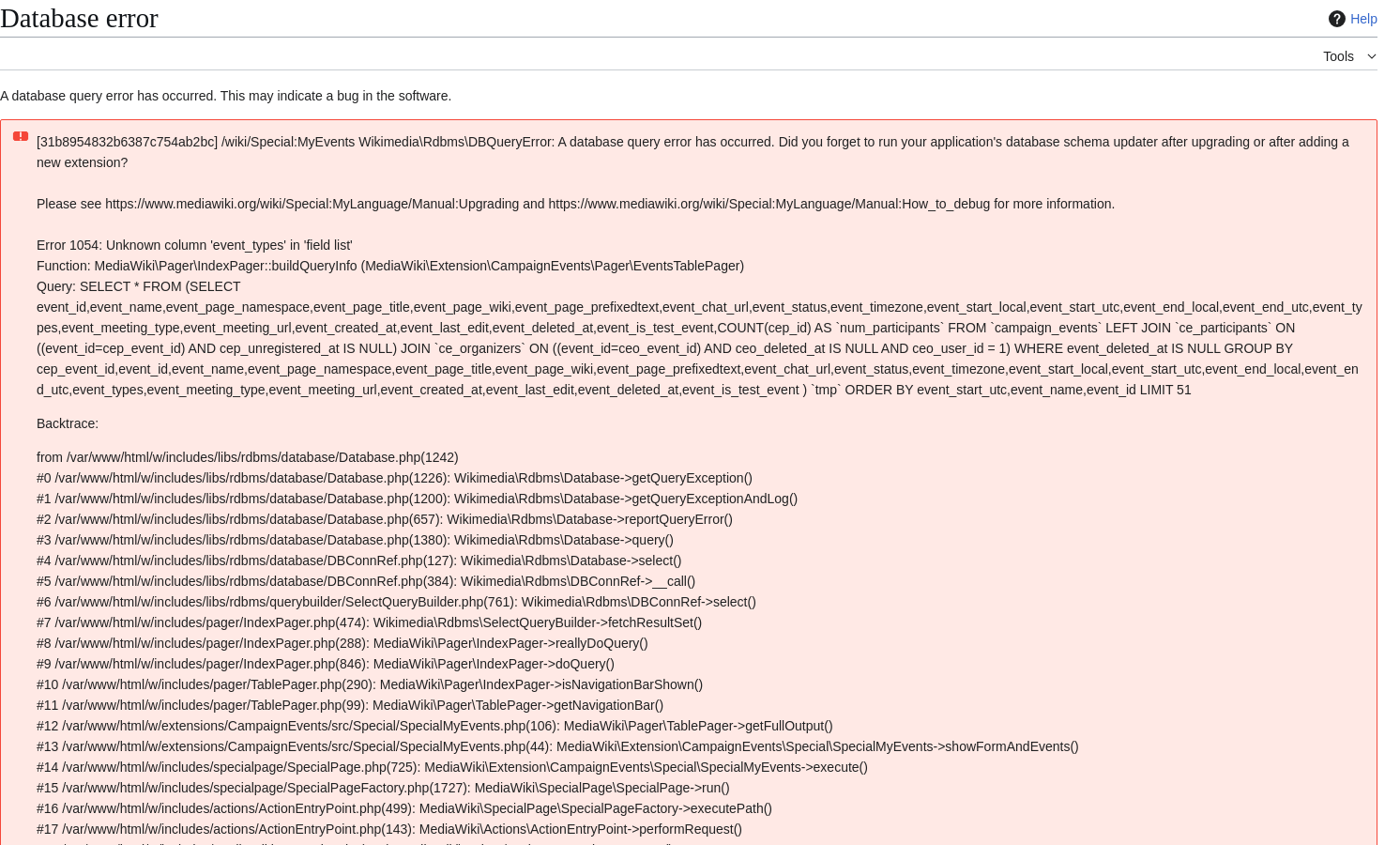Click the Backtrace: label
The height and width of the screenshot is (845, 1400).
coord(68,423)
